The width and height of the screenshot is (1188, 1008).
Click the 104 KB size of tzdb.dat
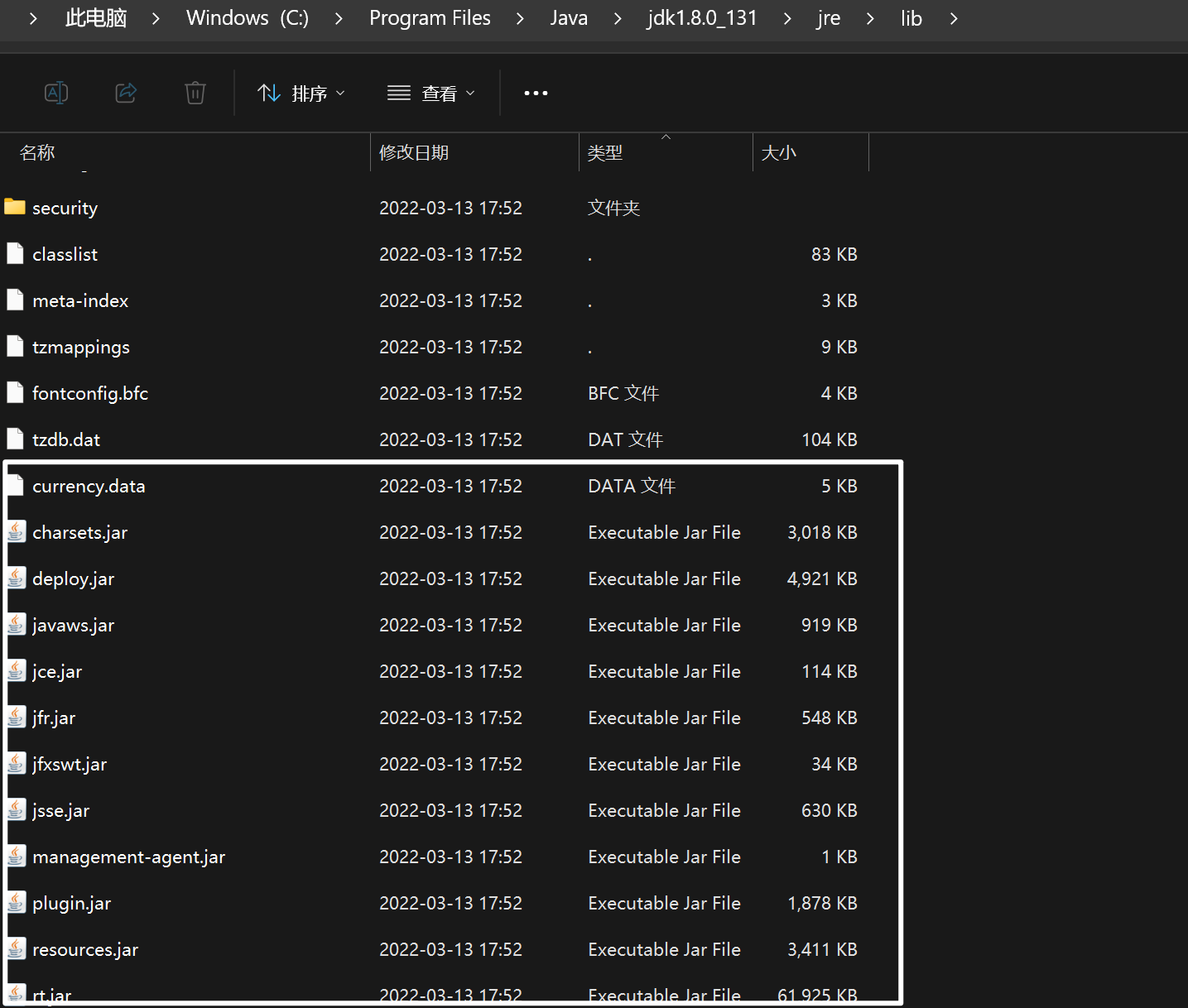pyautogui.click(x=829, y=439)
